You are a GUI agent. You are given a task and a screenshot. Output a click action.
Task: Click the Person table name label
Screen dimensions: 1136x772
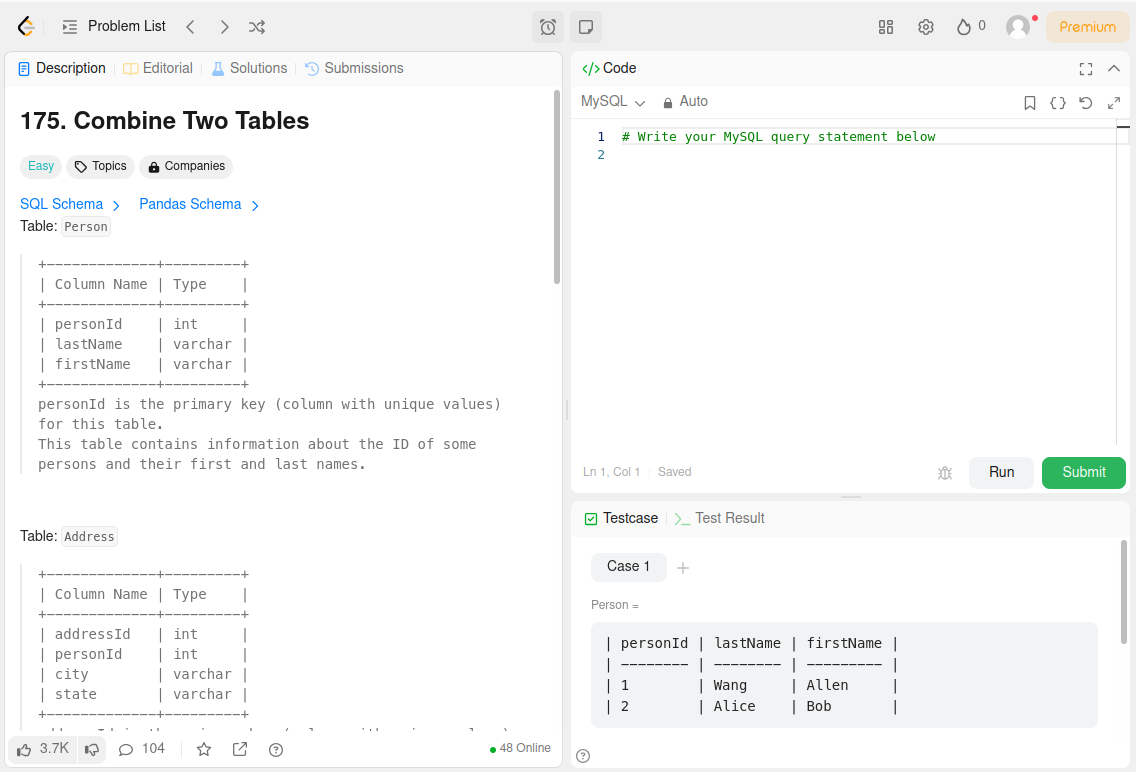click(85, 227)
